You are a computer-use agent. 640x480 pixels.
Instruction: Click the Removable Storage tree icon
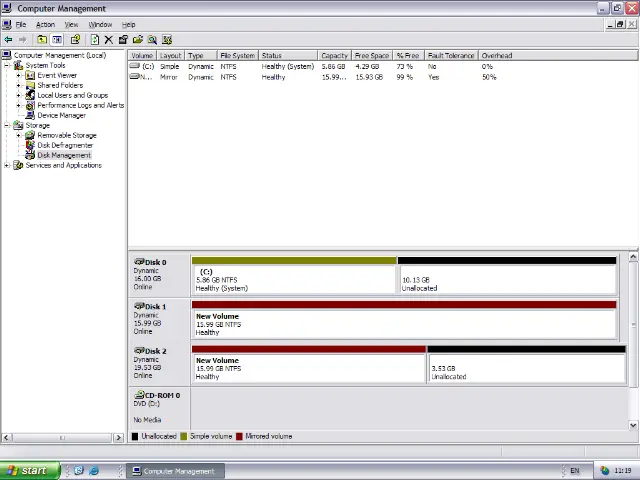pyautogui.click(x=30, y=135)
